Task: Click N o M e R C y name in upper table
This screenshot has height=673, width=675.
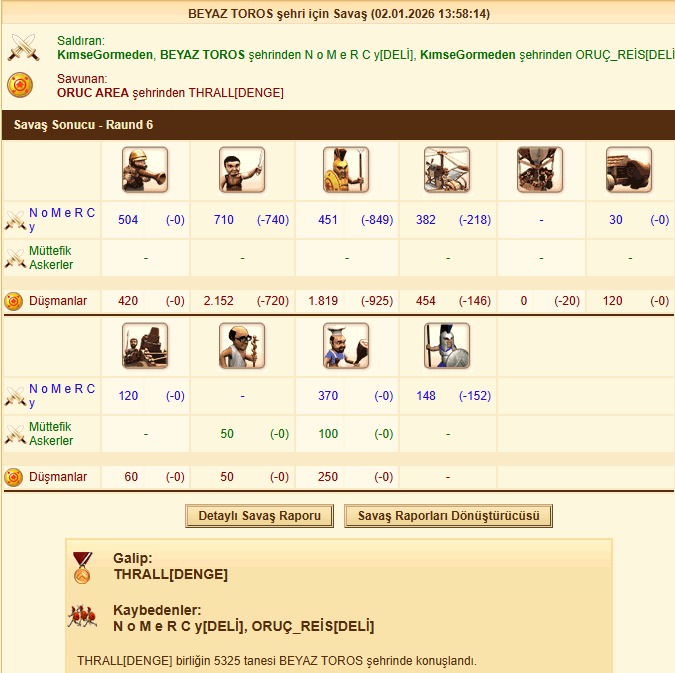Action: tap(62, 220)
